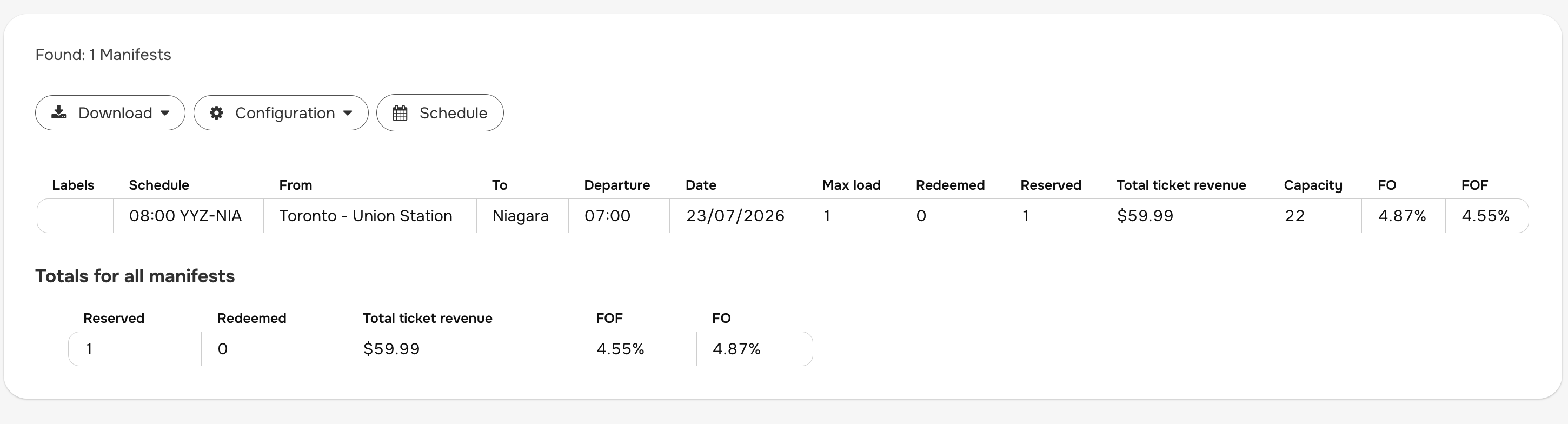Expand the Download dropdown caret

(x=165, y=114)
